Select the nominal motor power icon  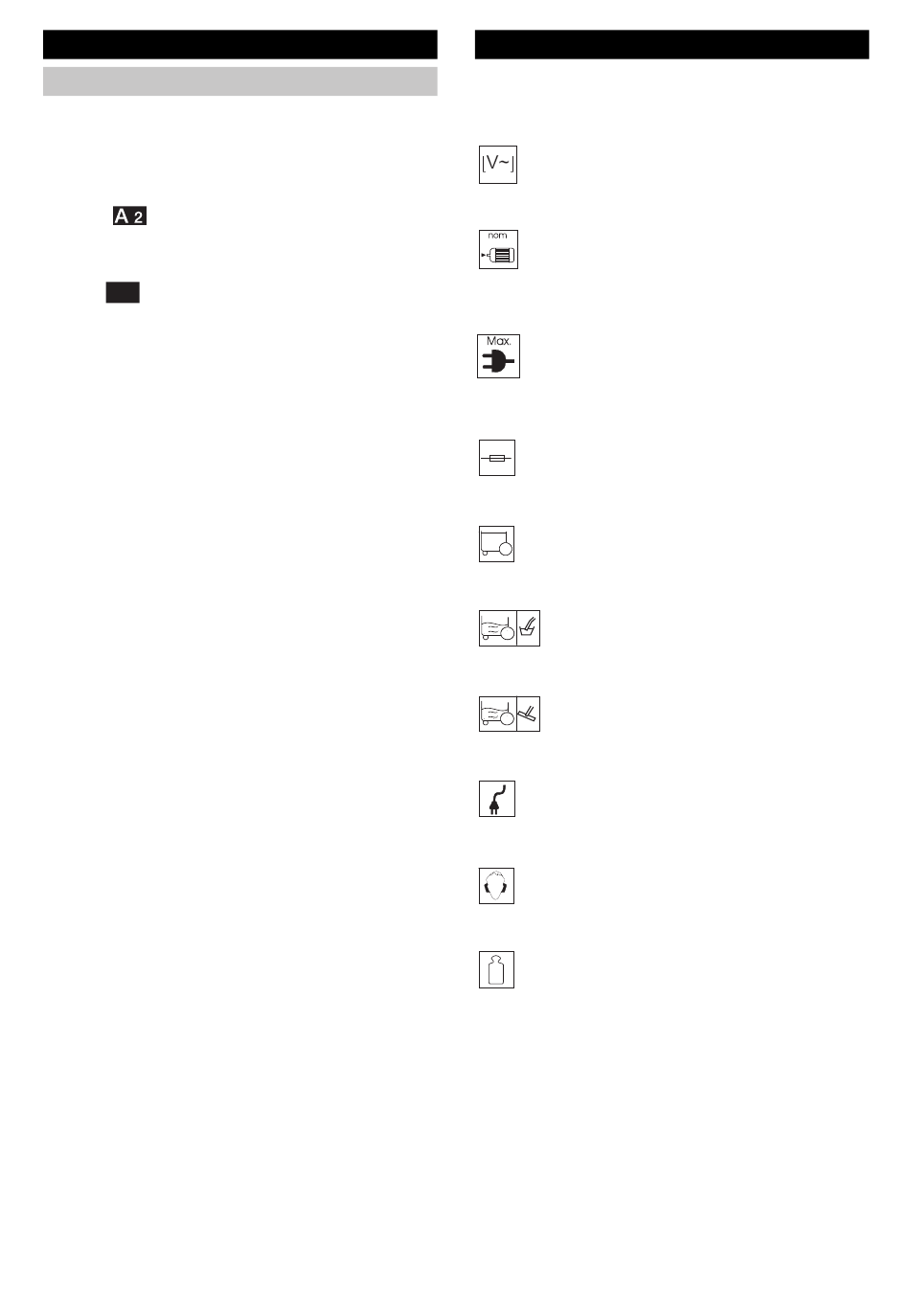498,249
